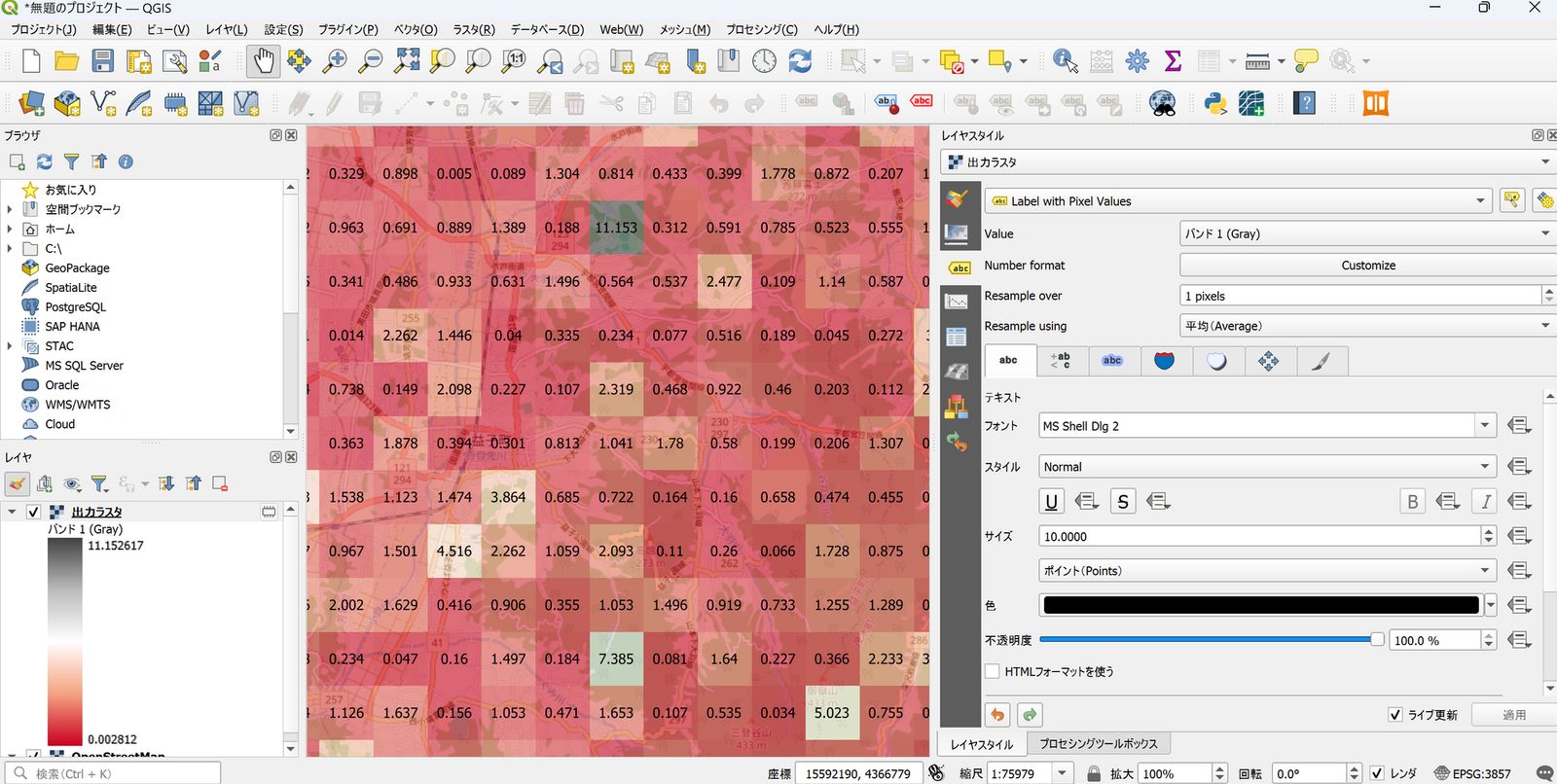Click the Undo style change arrow

coord(997,715)
